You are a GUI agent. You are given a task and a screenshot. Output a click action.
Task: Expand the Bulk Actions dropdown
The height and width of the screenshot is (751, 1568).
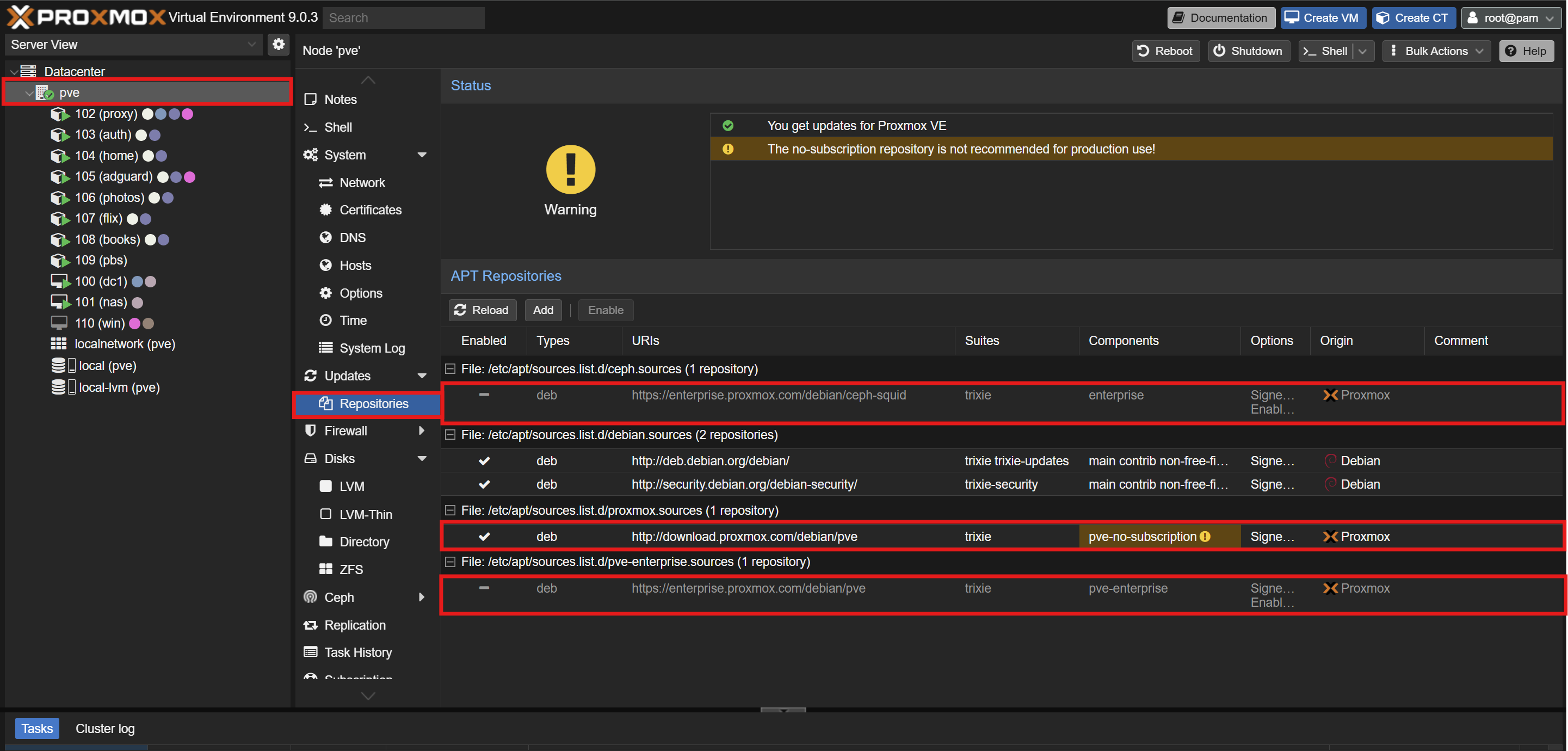click(x=1436, y=51)
